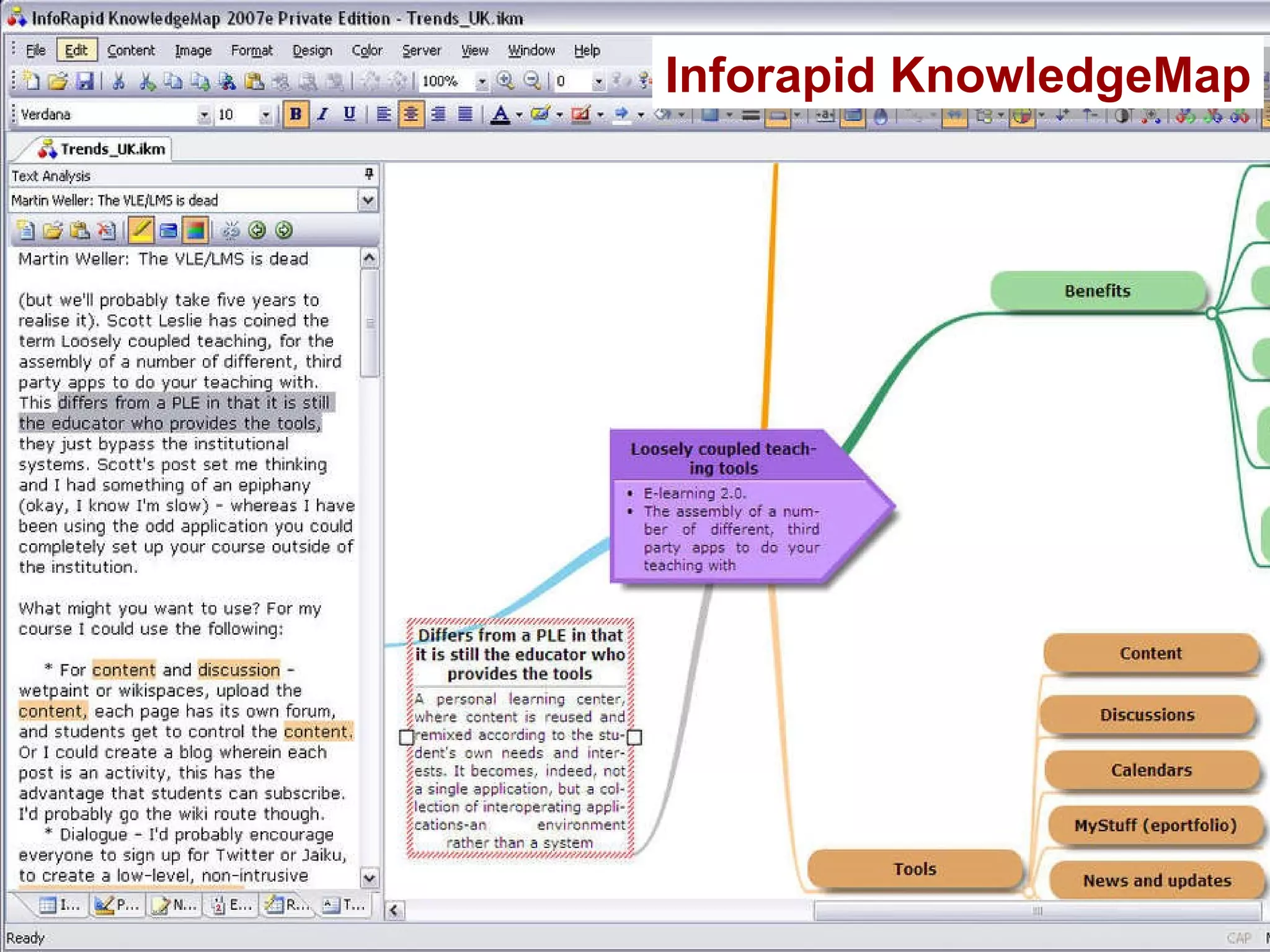Toggle Italic formatting
Screen dimensions: 1270x952
322,115
